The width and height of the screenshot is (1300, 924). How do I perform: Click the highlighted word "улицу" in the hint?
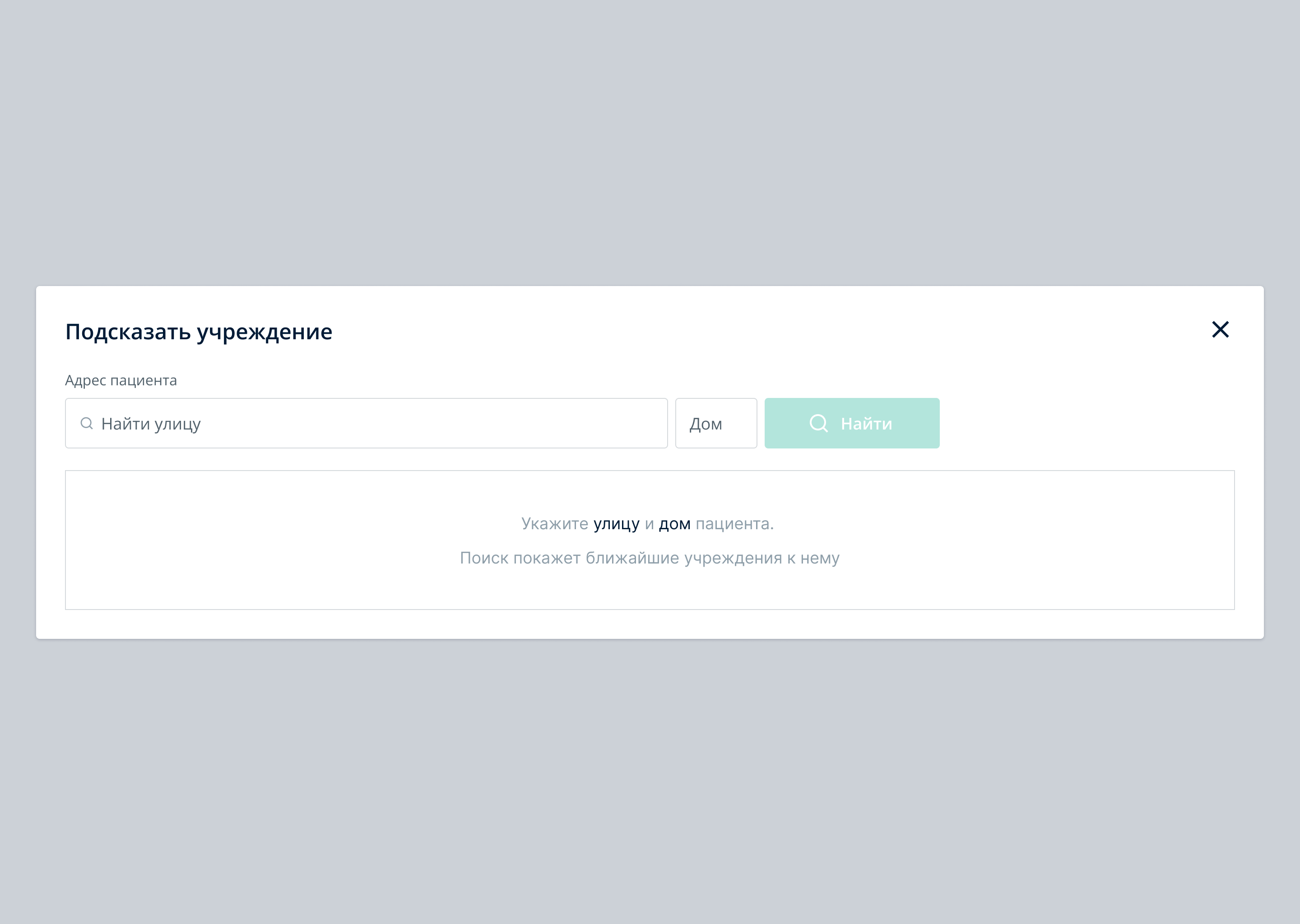(617, 523)
